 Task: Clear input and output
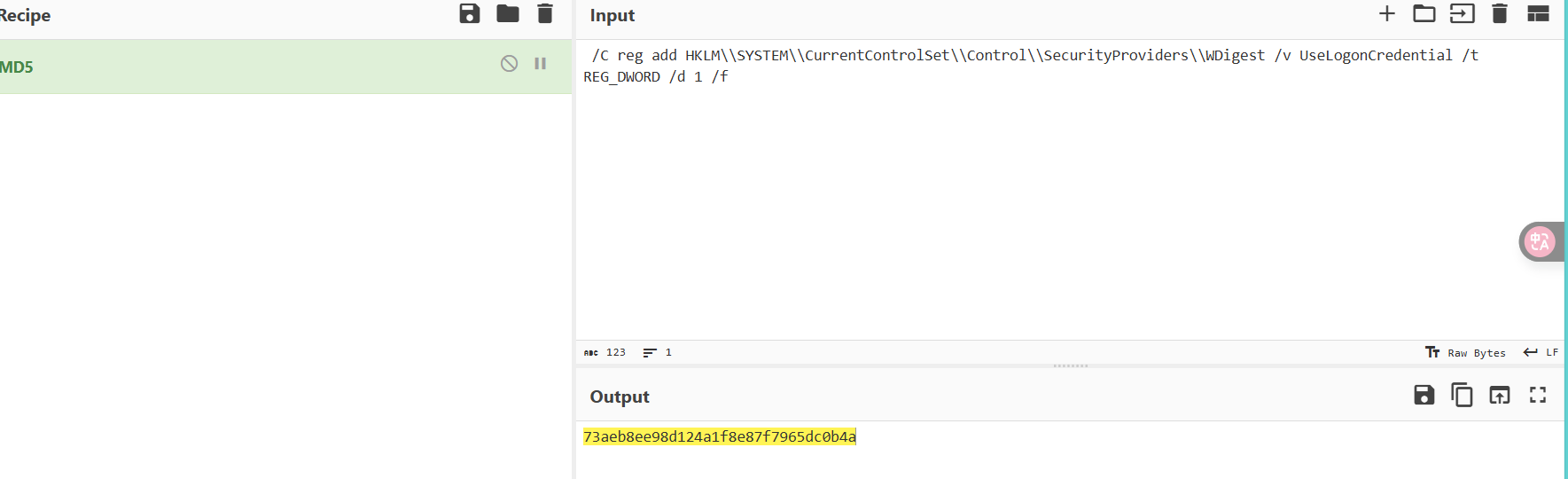[1500, 13]
